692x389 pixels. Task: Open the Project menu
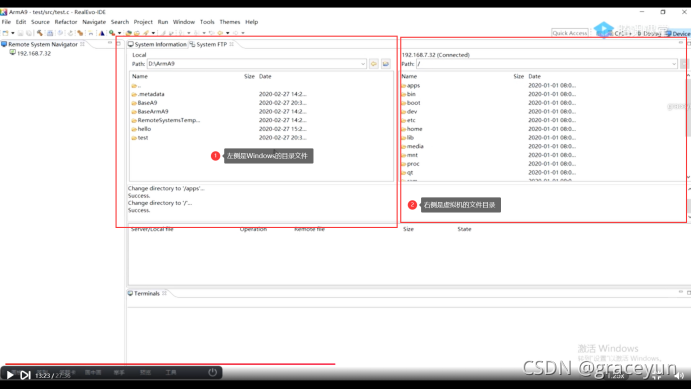[143, 22]
